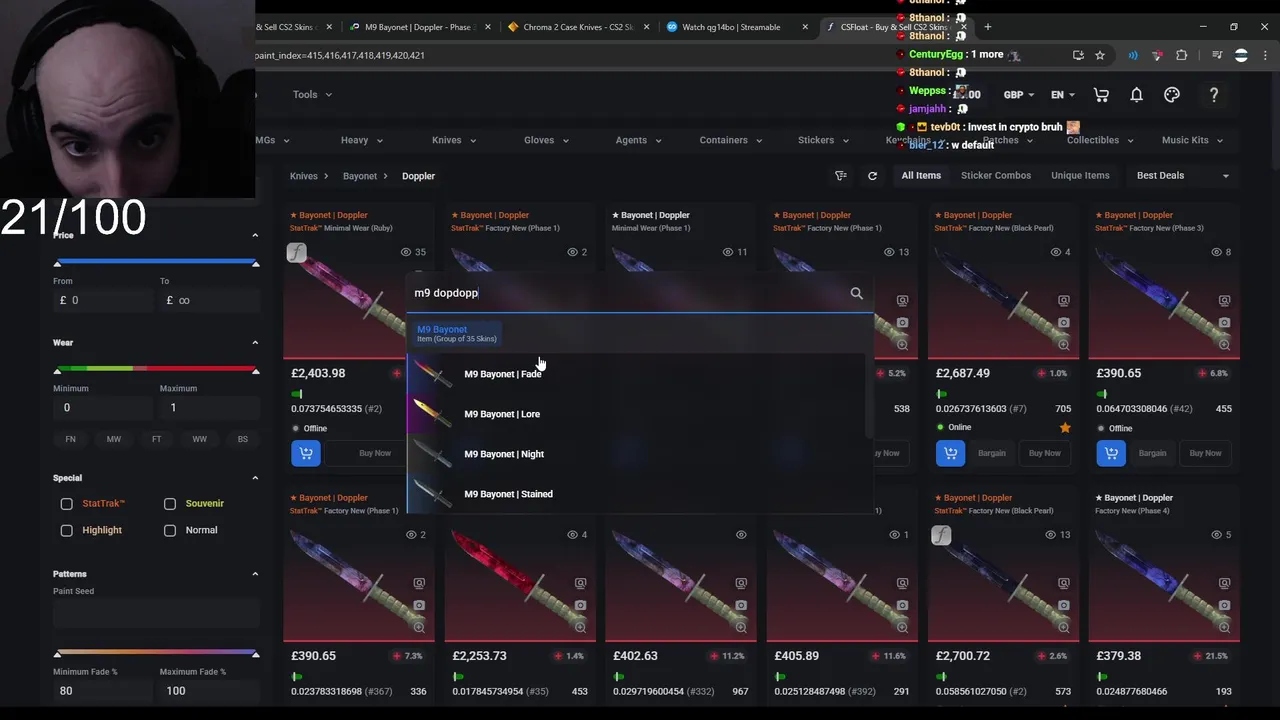Expand the Tools menu

312,95
